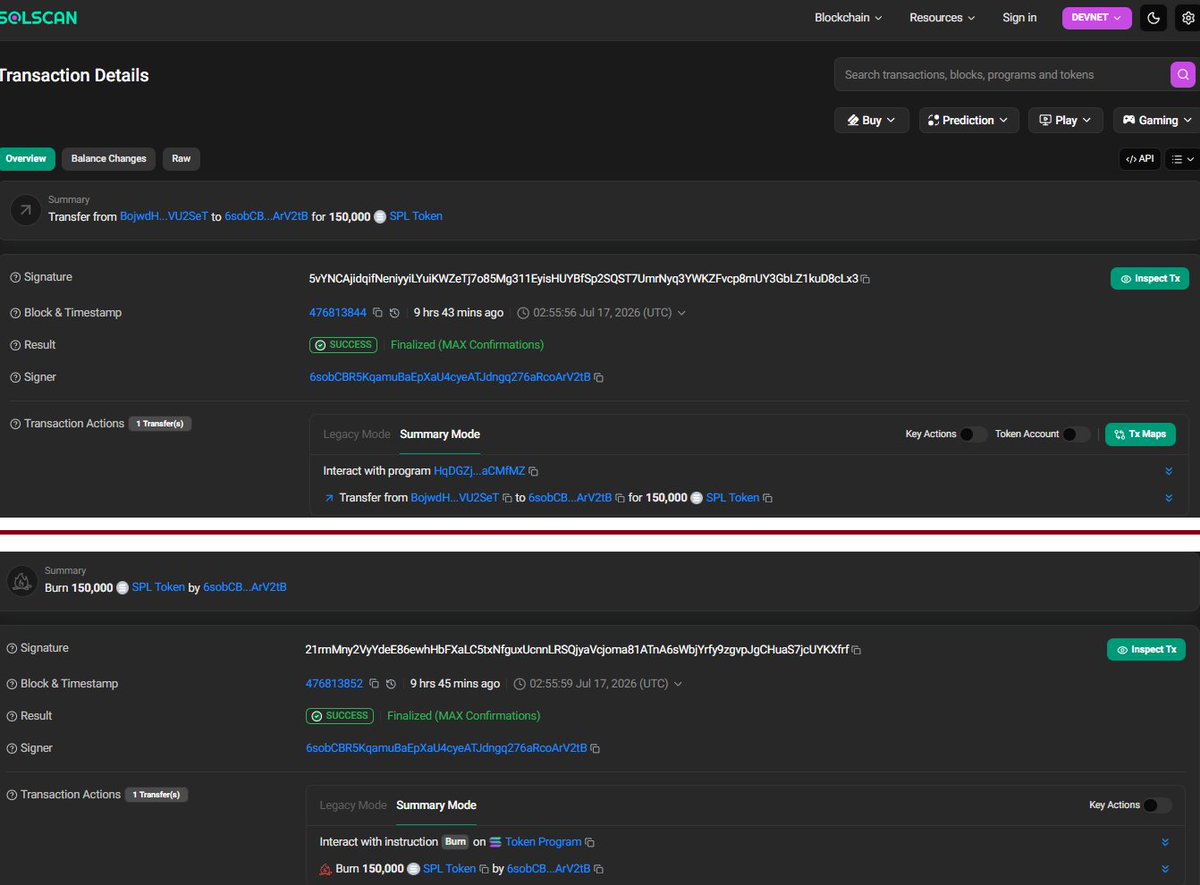1200x885 pixels.
Task: Copy SPL Token address in transfer action row
Action: 768,498
